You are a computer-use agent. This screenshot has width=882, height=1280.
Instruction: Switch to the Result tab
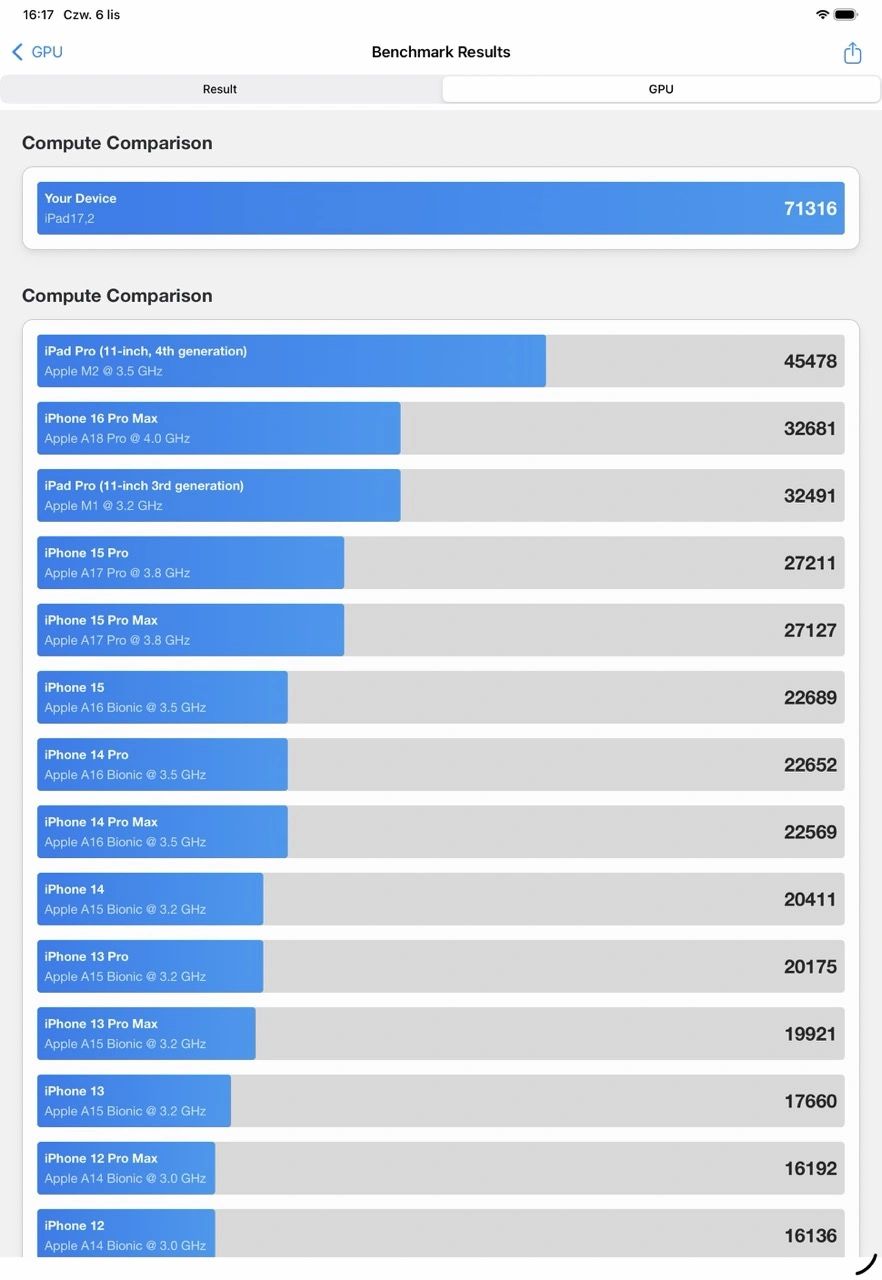coord(220,89)
